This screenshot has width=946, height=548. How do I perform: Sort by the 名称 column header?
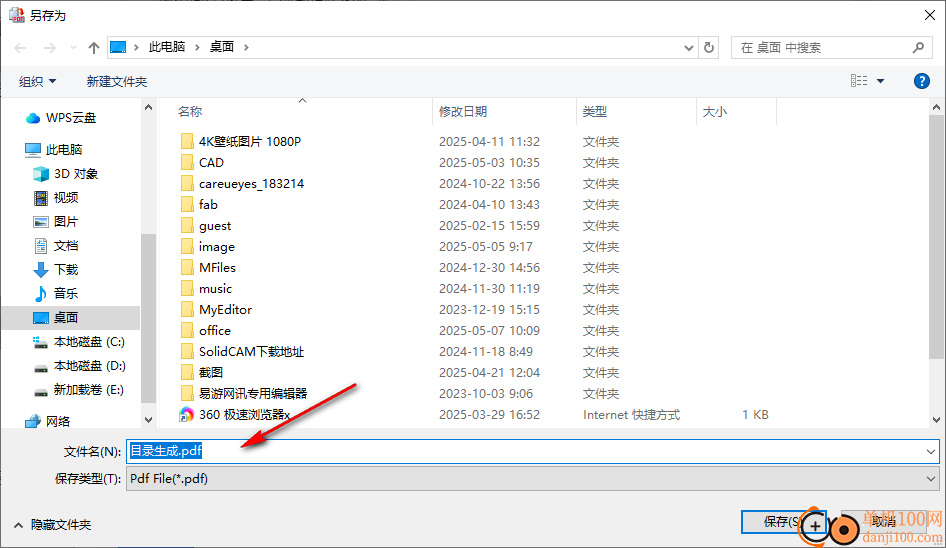(189, 112)
